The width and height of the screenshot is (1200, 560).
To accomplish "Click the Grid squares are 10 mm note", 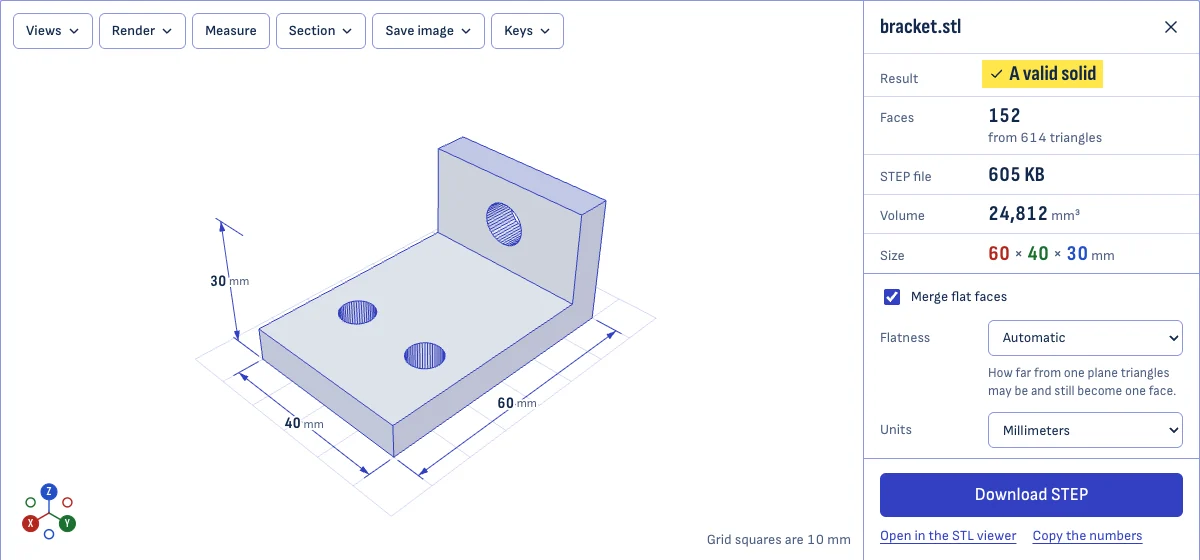I will click(x=779, y=539).
